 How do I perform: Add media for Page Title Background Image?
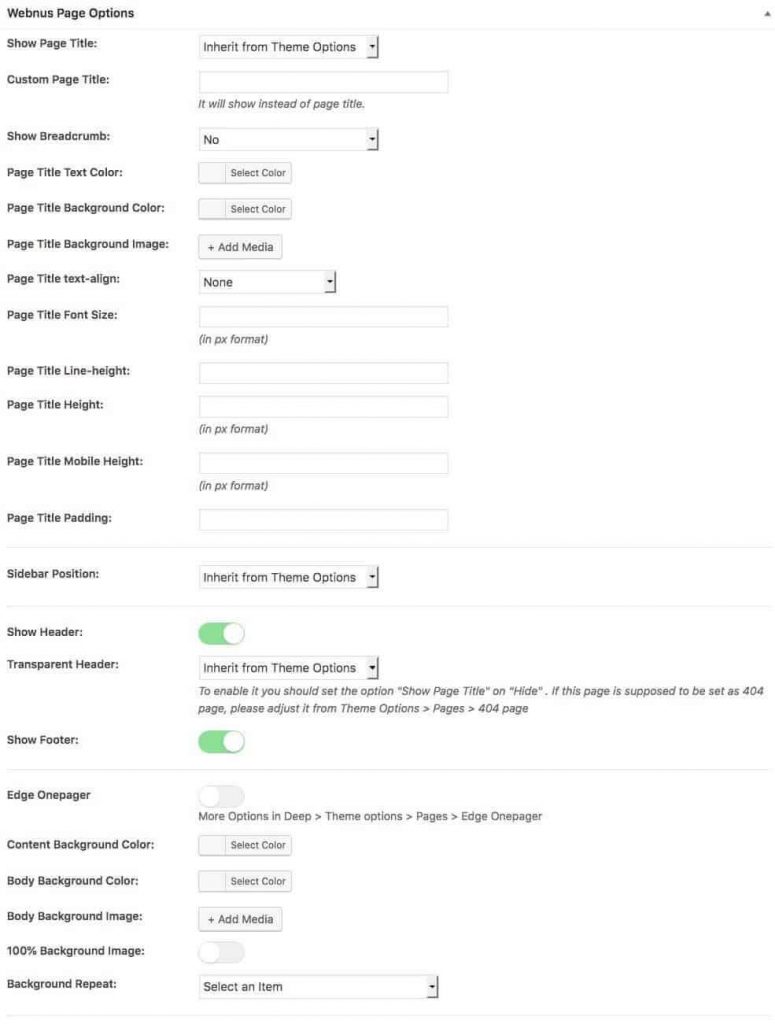click(240, 247)
